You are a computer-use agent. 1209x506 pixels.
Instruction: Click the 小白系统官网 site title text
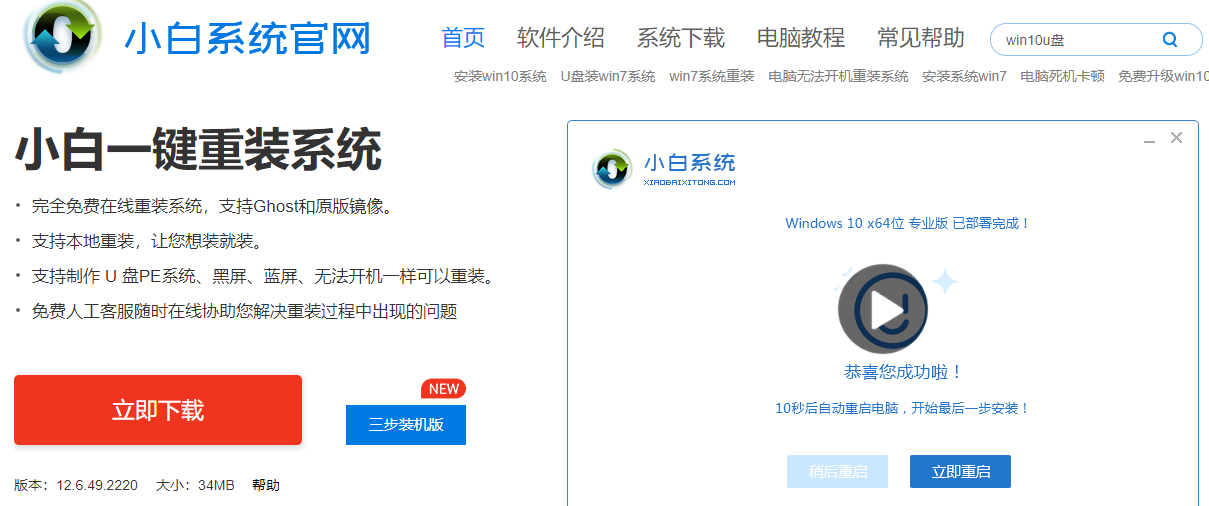pos(248,38)
